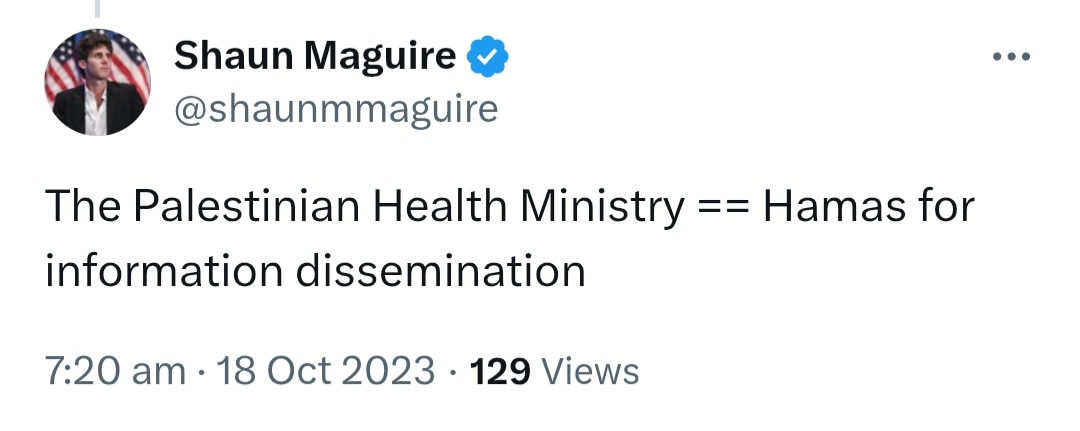Click the blue verified checkmark badge

488,57
